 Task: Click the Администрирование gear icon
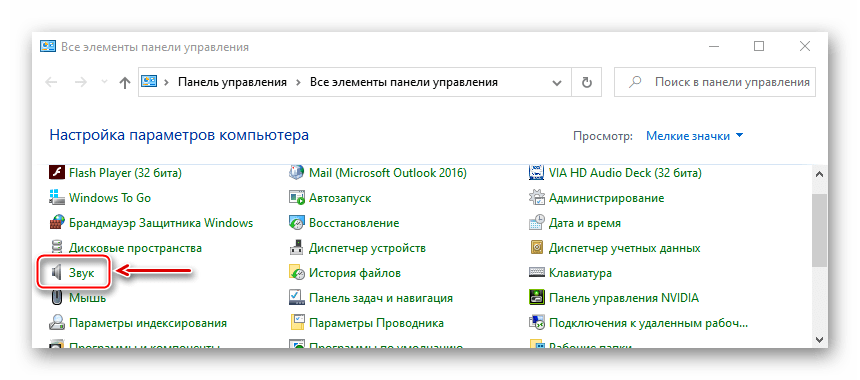coord(536,198)
